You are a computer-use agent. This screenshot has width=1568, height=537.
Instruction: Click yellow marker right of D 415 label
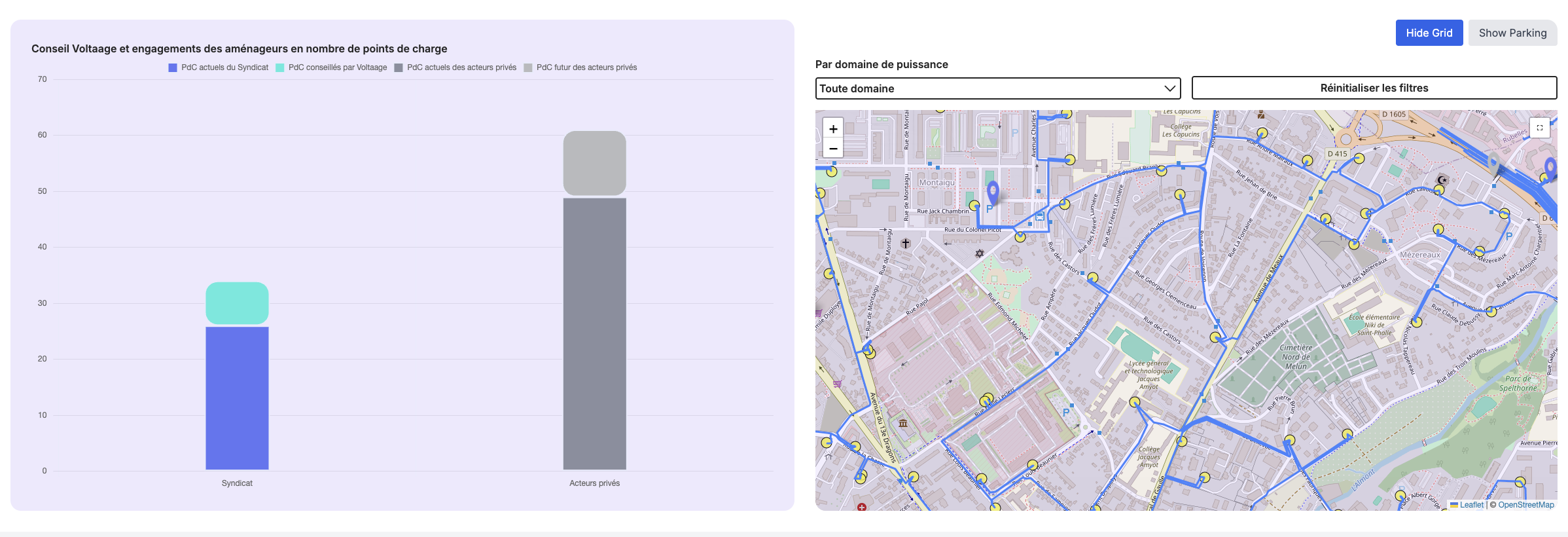1359,158
